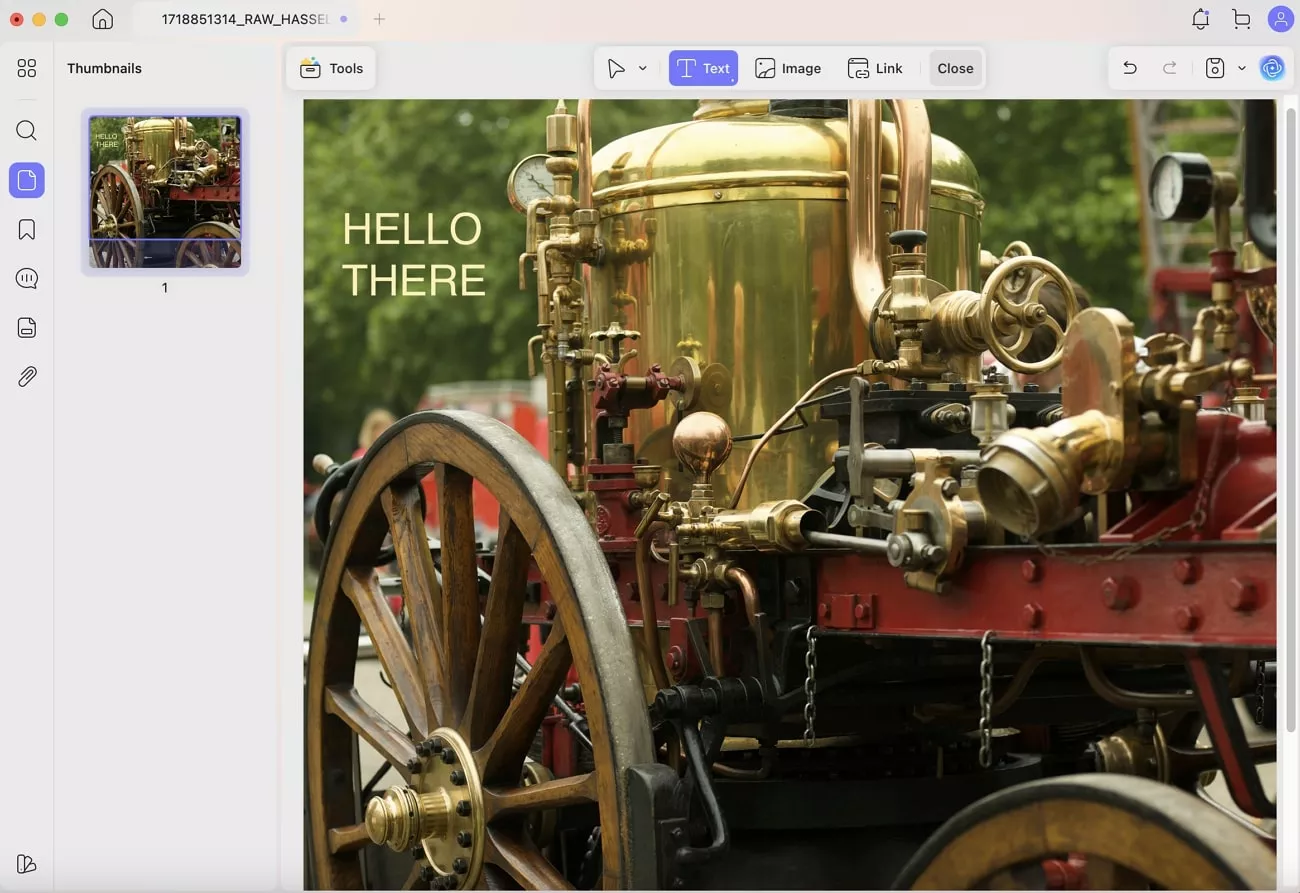Select the page 1 thumbnail
The image size is (1300, 893).
[x=165, y=192]
